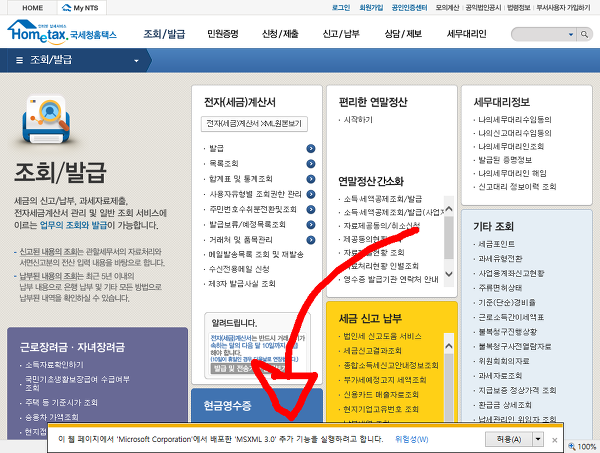Open 사업용계좌신고현황
Viewport: 600px width, 453px height.
click(x=511, y=274)
